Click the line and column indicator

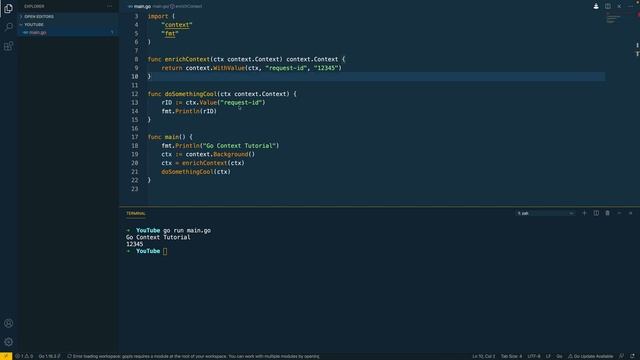[484, 356]
